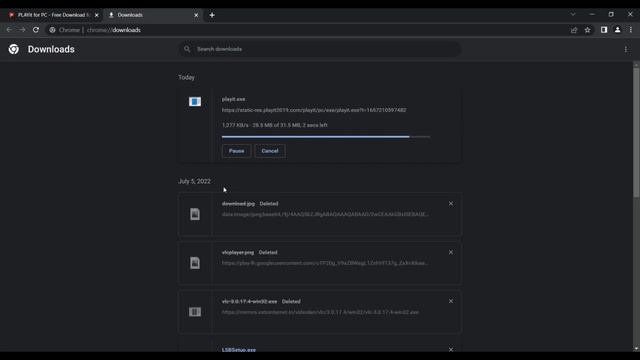Open a new browser tab
Screen dimensions: 640x360
[x=212, y=15]
